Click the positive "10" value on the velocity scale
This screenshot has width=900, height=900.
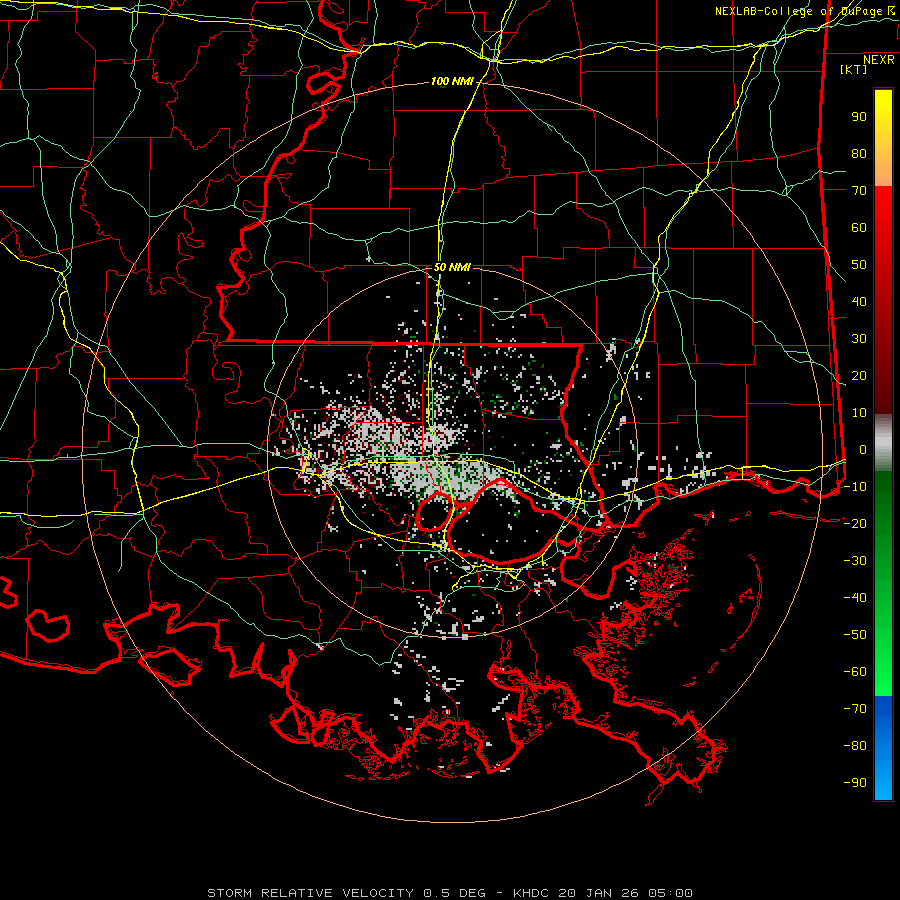(x=859, y=413)
